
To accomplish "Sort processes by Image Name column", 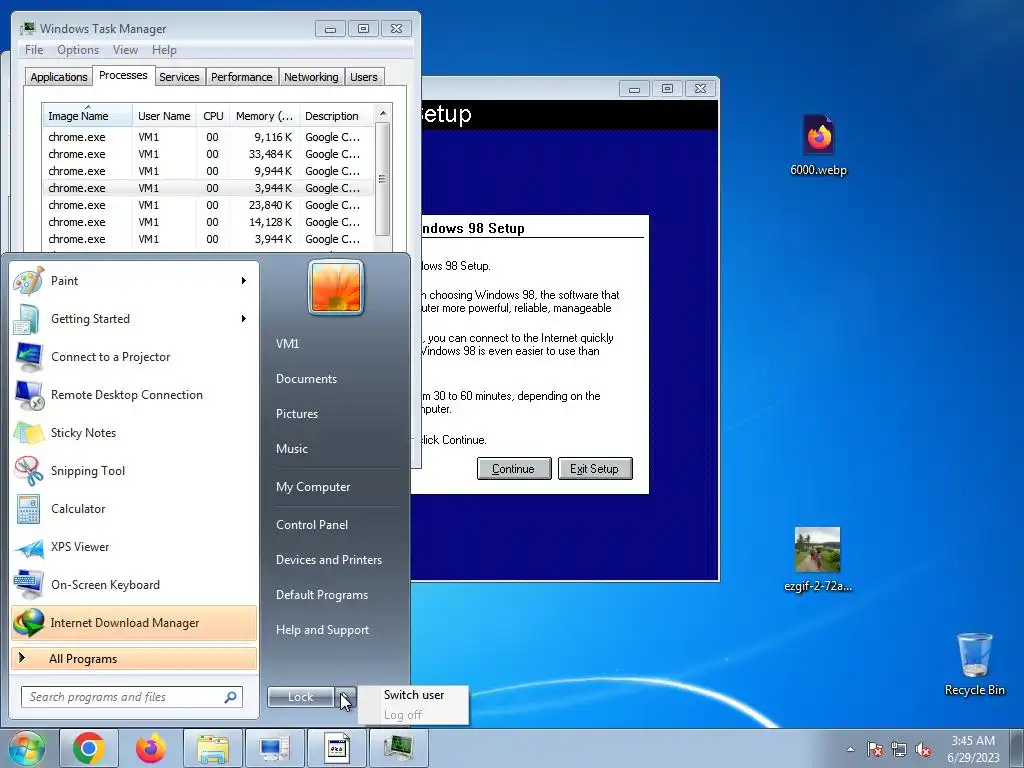I will pyautogui.click(x=87, y=116).
